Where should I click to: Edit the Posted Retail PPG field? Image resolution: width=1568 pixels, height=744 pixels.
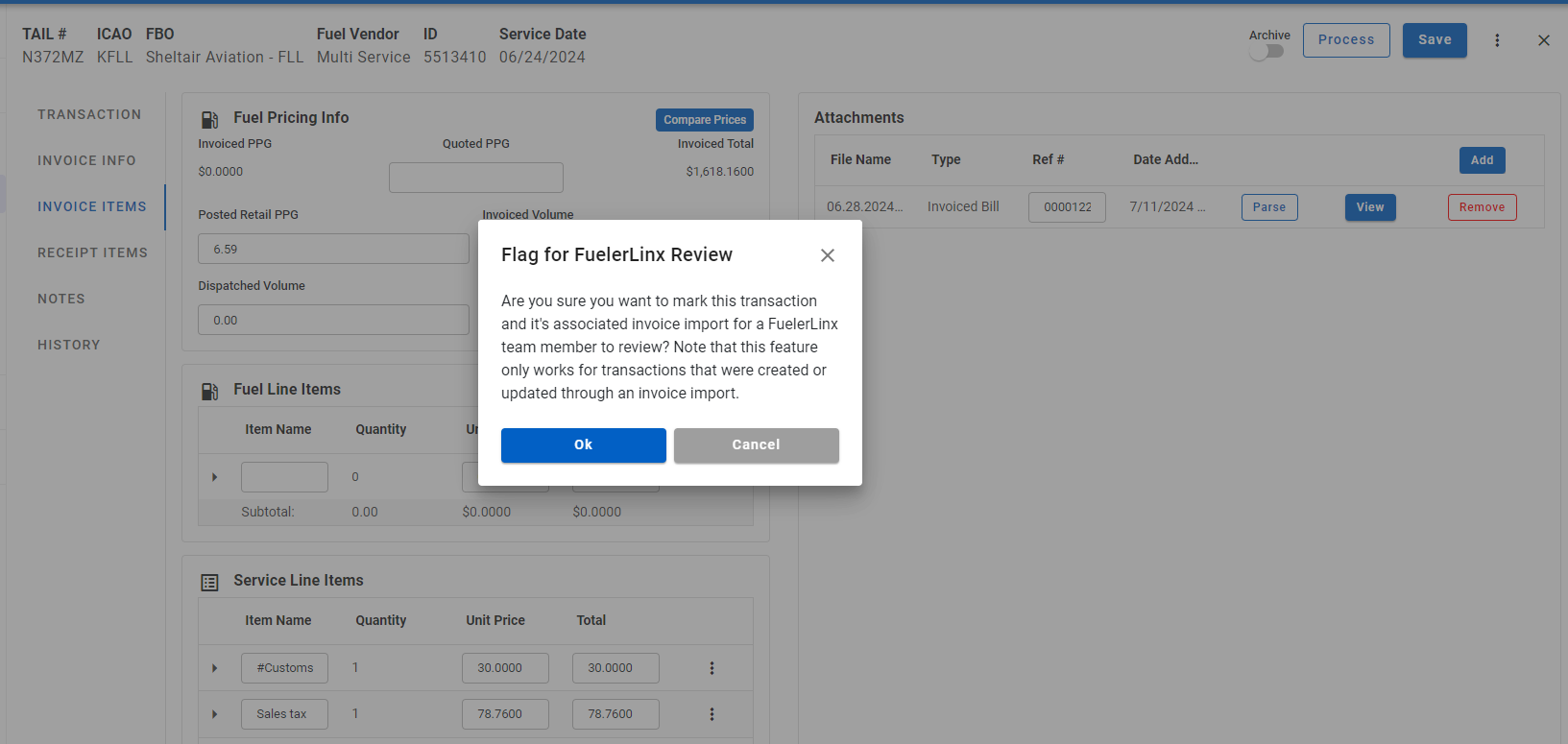click(x=334, y=249)
